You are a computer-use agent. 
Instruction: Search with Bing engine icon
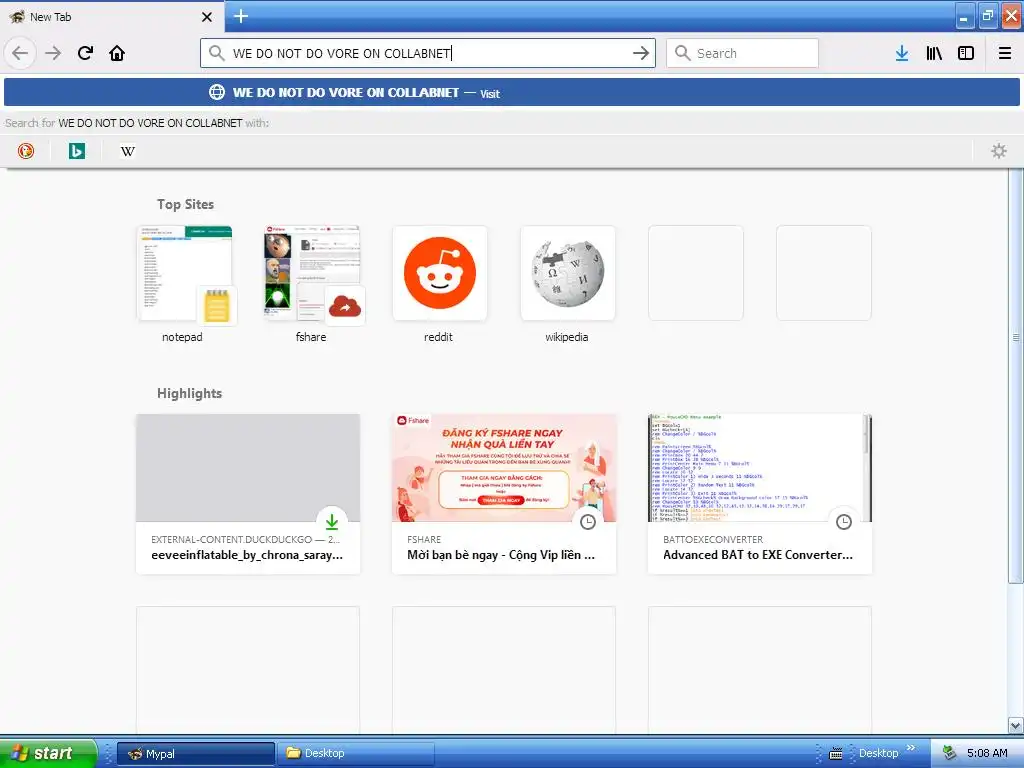(77, 151)
